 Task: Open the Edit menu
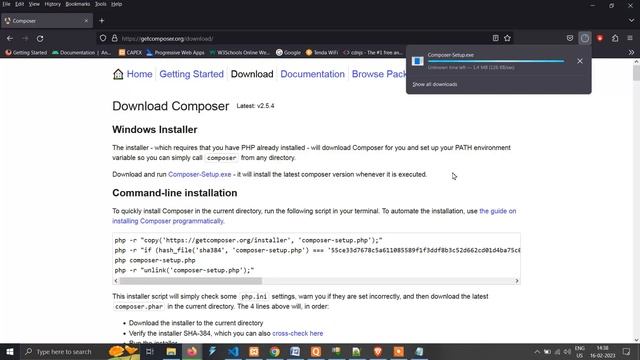[20, 4]
